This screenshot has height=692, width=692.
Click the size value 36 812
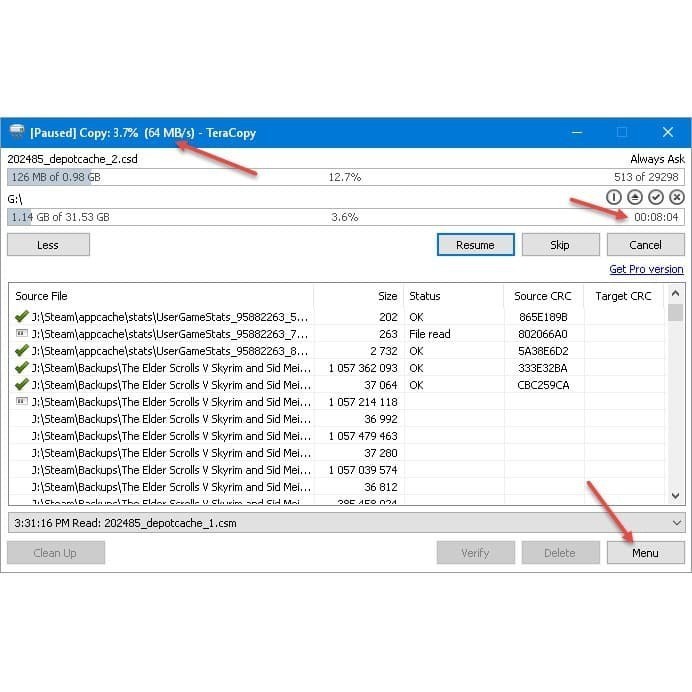click(x=381, y=487)
